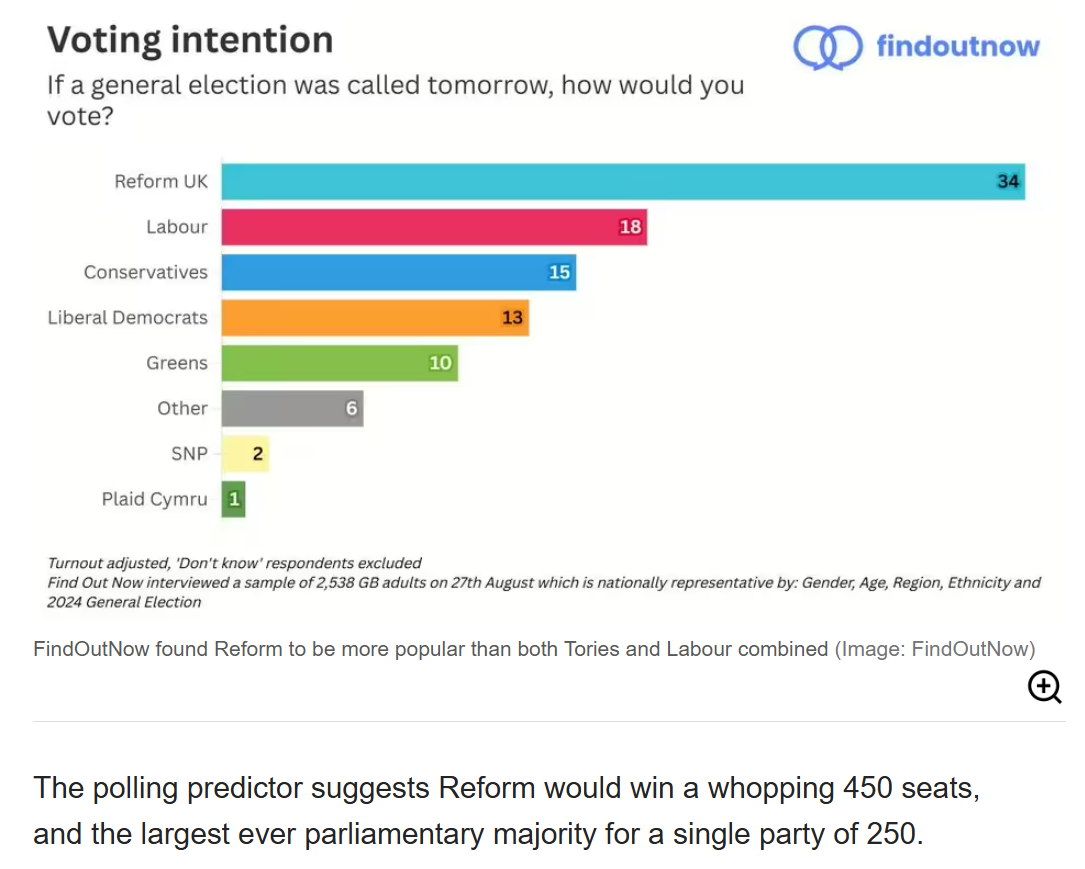Click the magnifier zoom-in icon below the chart
This screenshot has height=869, width=1085.
click(1044, 687)
